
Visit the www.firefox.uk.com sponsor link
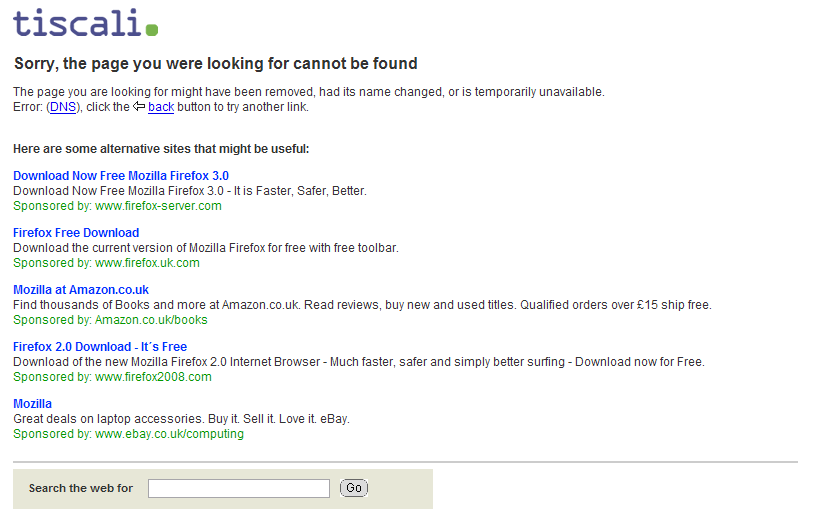147,263
